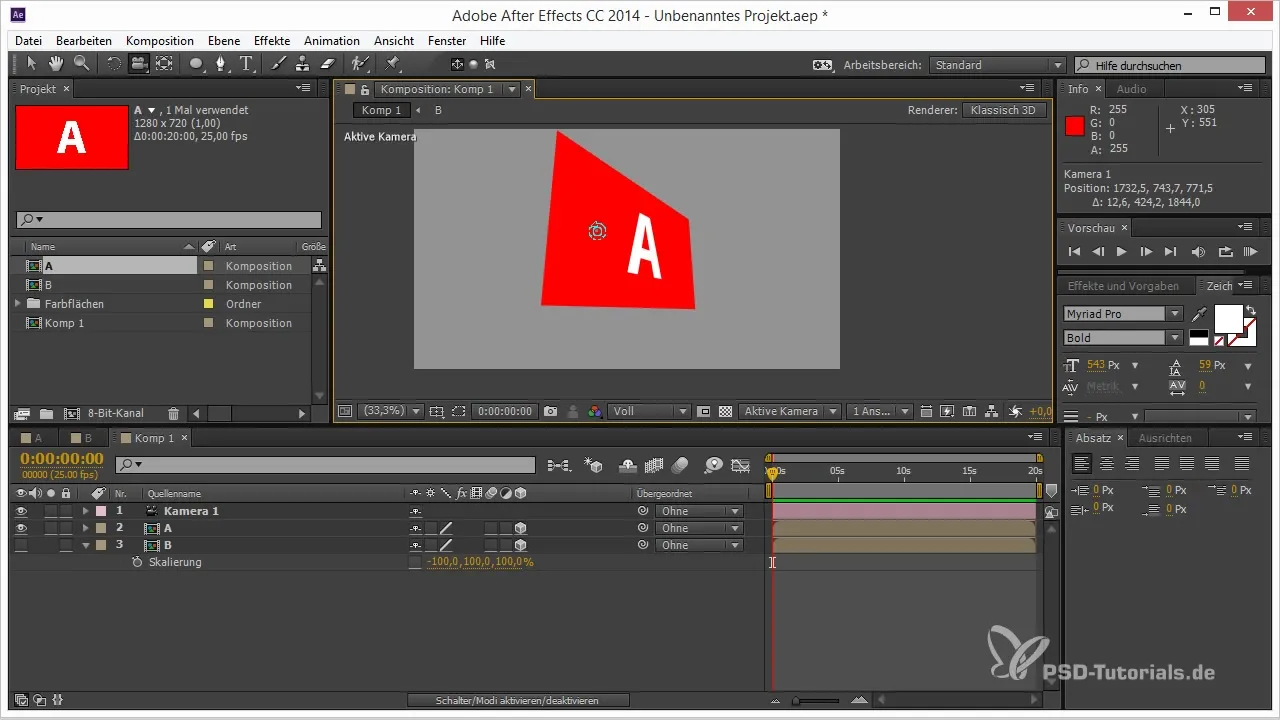Viewport: 1280px width, 720px height.
Task: Delete selected project item with trash icon
Action: (174, 413)
